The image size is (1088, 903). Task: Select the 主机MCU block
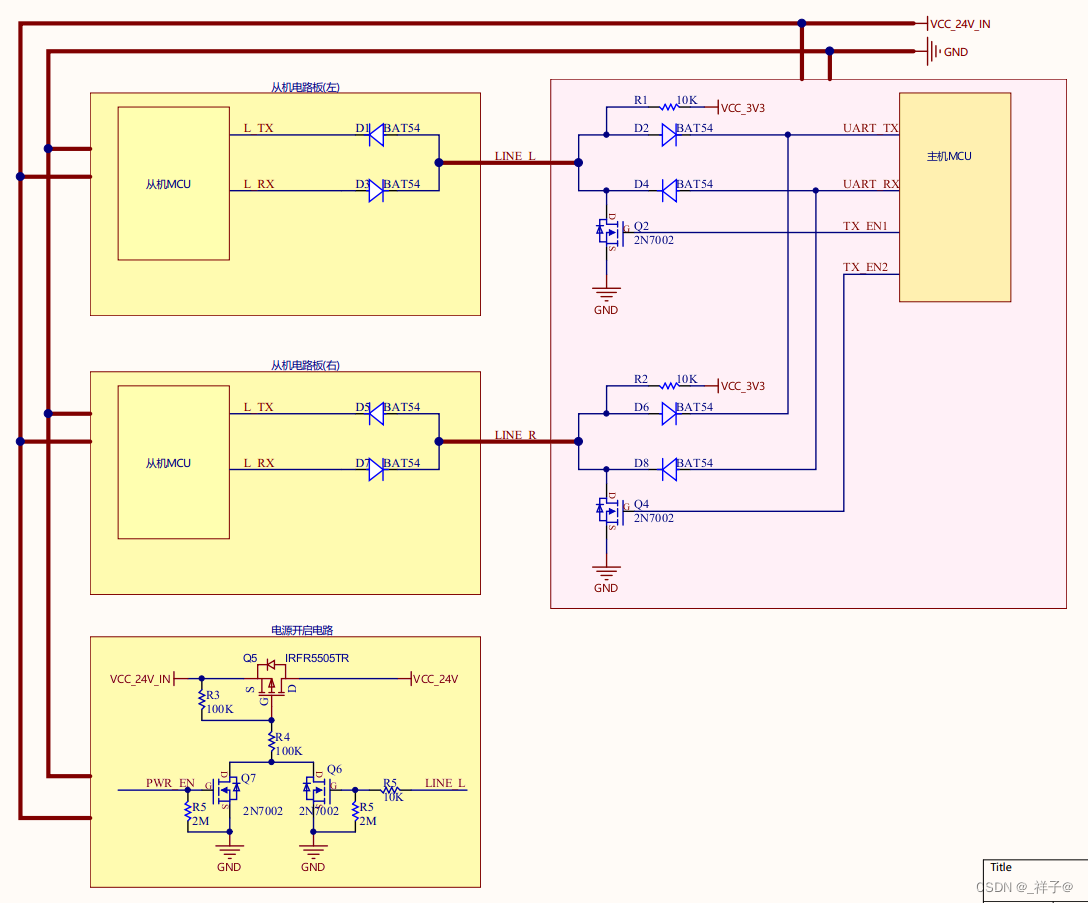955,197
